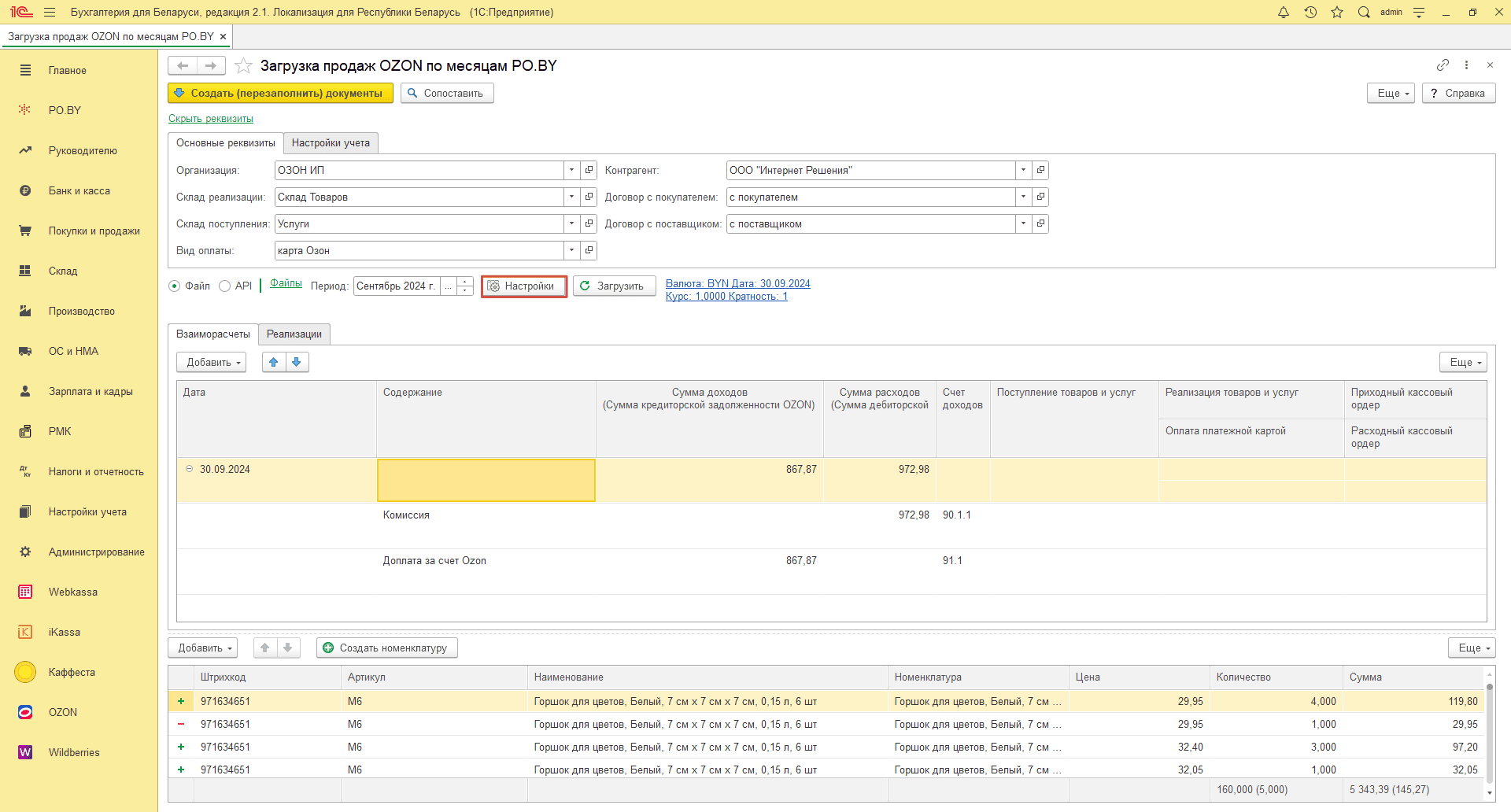Go back with the left arrow button

click(x=183, y=65)
